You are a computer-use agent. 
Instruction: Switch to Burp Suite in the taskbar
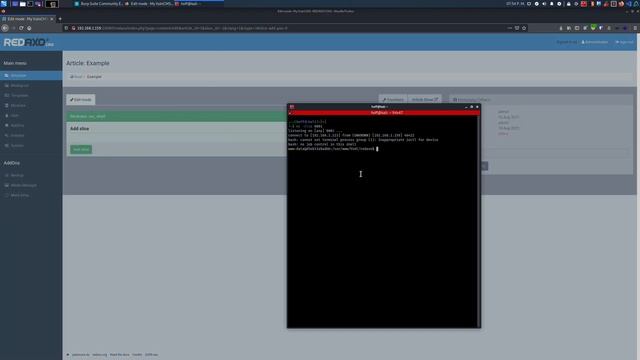(98, 4)
